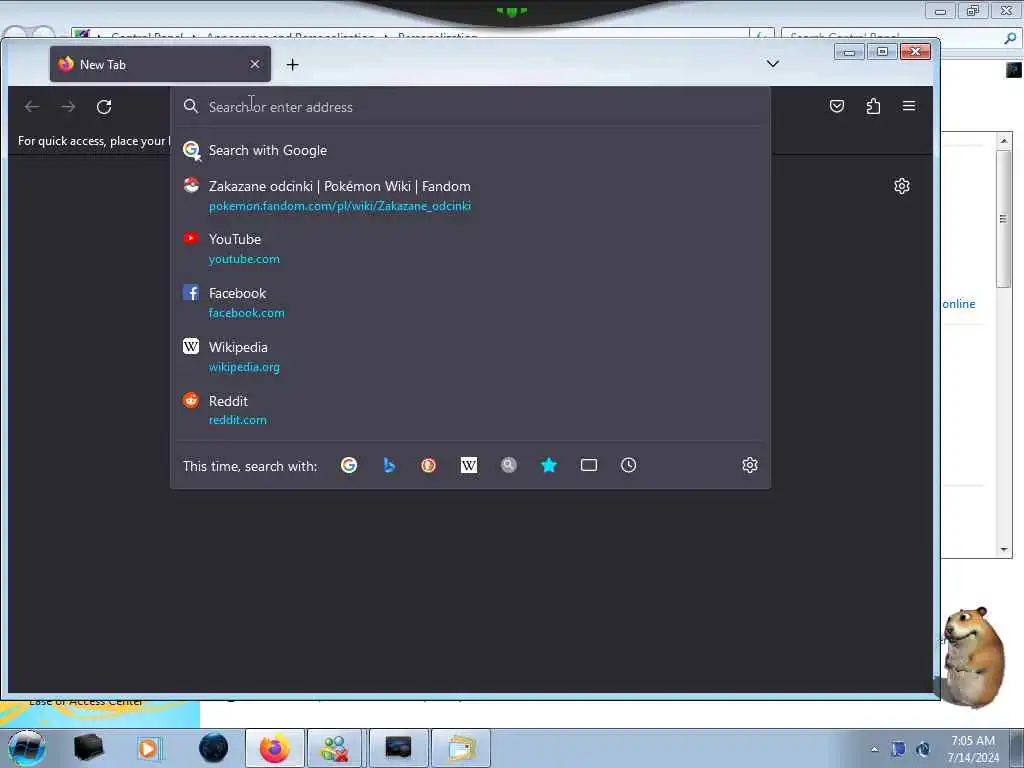
Task: Show hidden system tray icons arrow
Action: point(874,749)
